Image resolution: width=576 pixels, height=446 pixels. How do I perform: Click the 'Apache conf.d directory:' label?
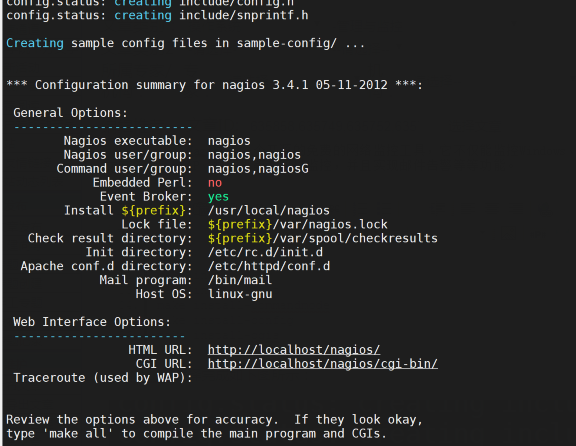107,266
